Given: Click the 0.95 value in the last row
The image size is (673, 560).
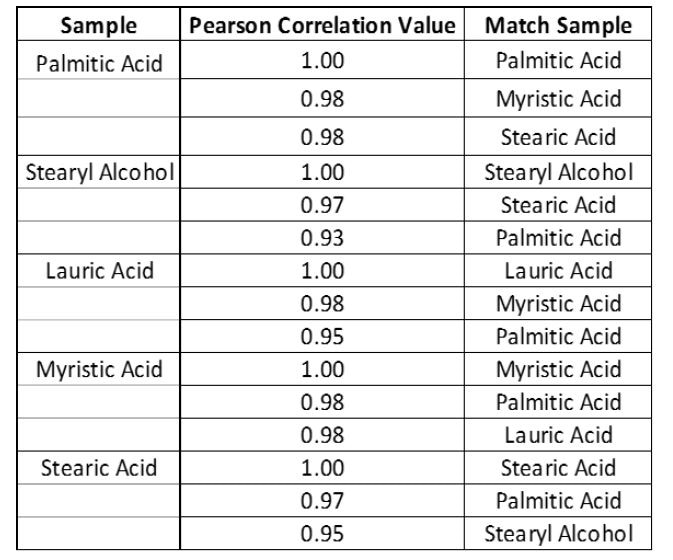Looking at the screenshot, I should 323,533.
